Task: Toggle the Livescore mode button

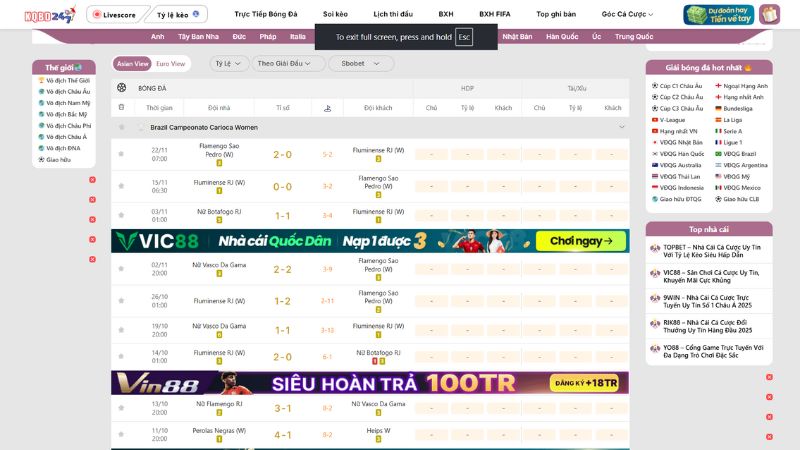Action: click(114, 15)
